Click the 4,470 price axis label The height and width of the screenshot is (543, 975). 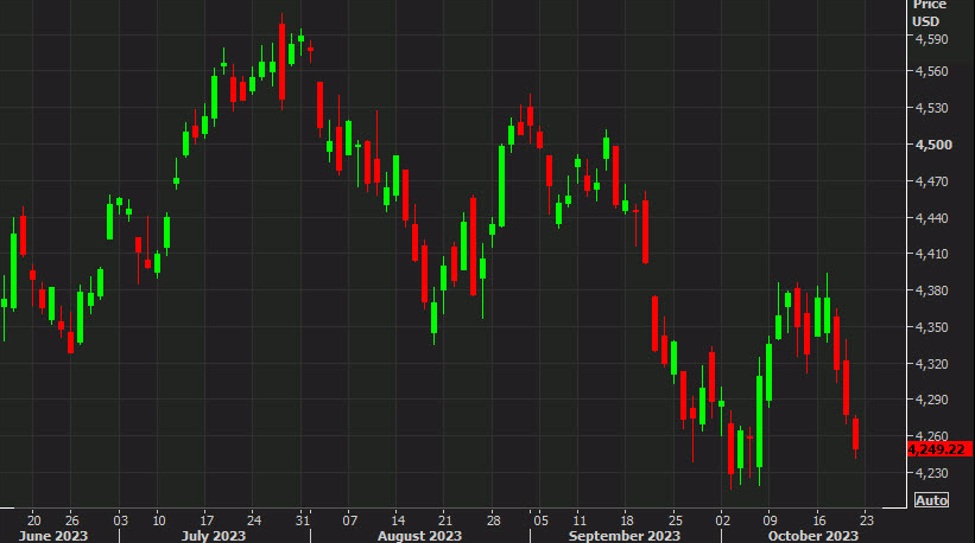click(x=931, y=182)
